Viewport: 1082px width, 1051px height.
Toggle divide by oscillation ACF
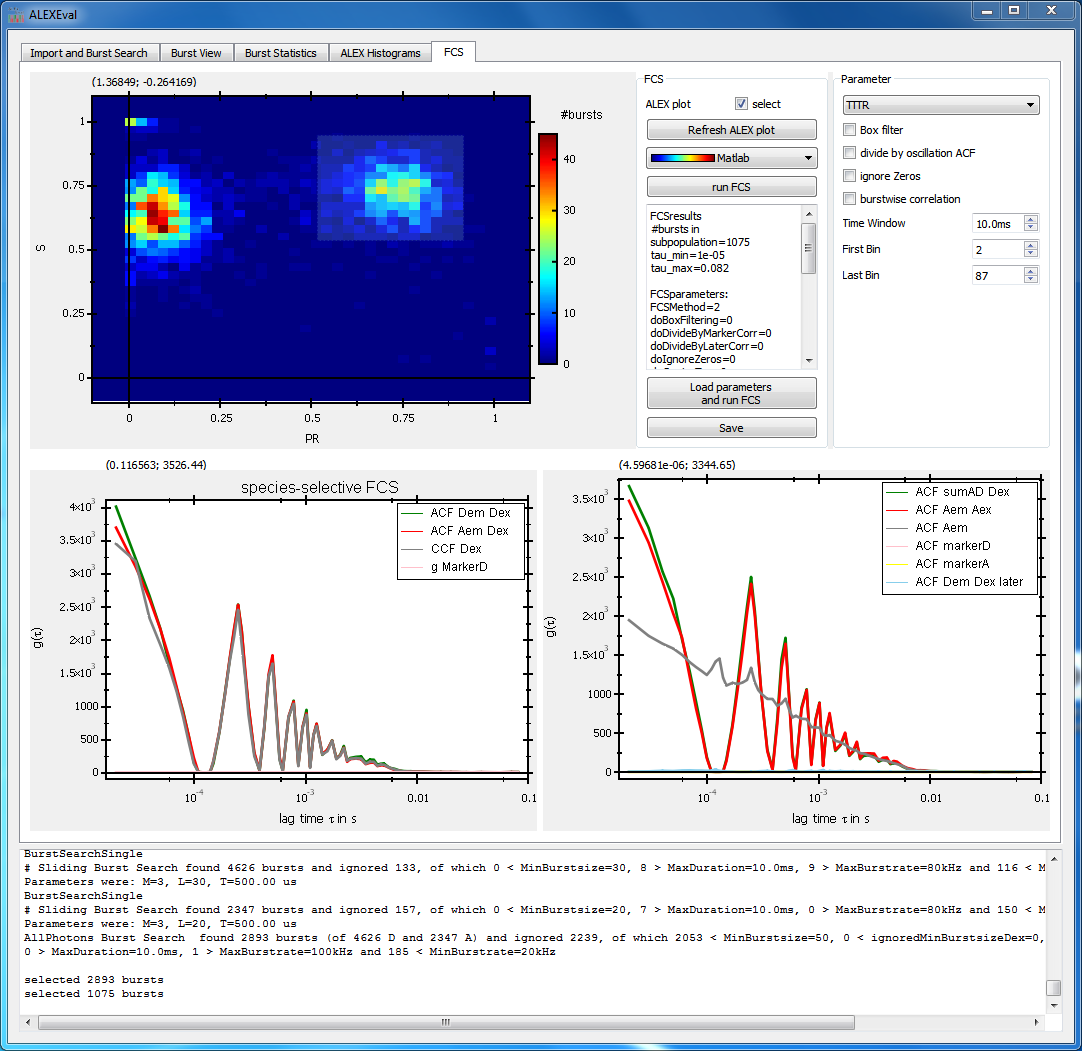point(849,153)
